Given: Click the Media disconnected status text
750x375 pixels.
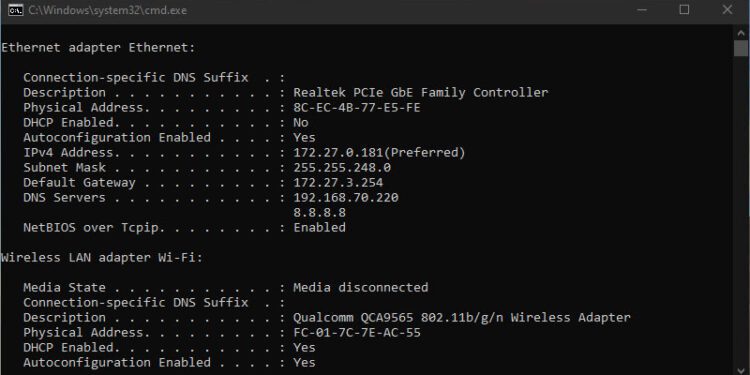Looking at the screenshot, I should (361, 287).
